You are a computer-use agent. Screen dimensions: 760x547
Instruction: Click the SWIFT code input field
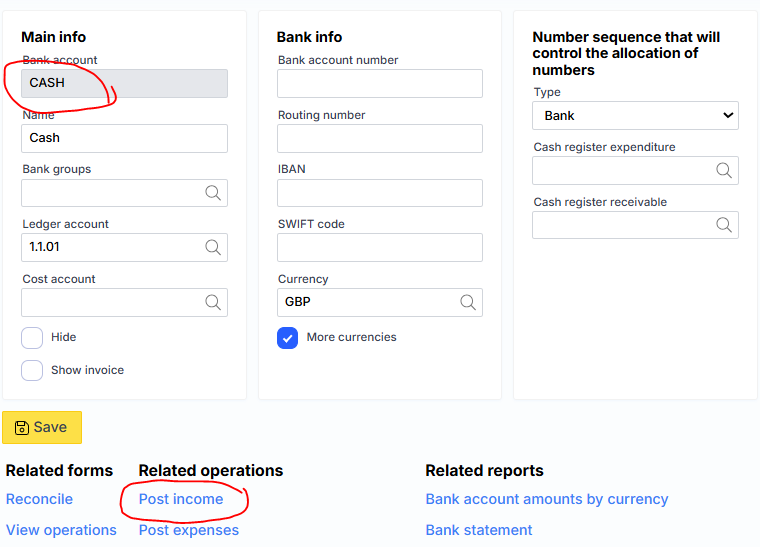tap(380, 247)
